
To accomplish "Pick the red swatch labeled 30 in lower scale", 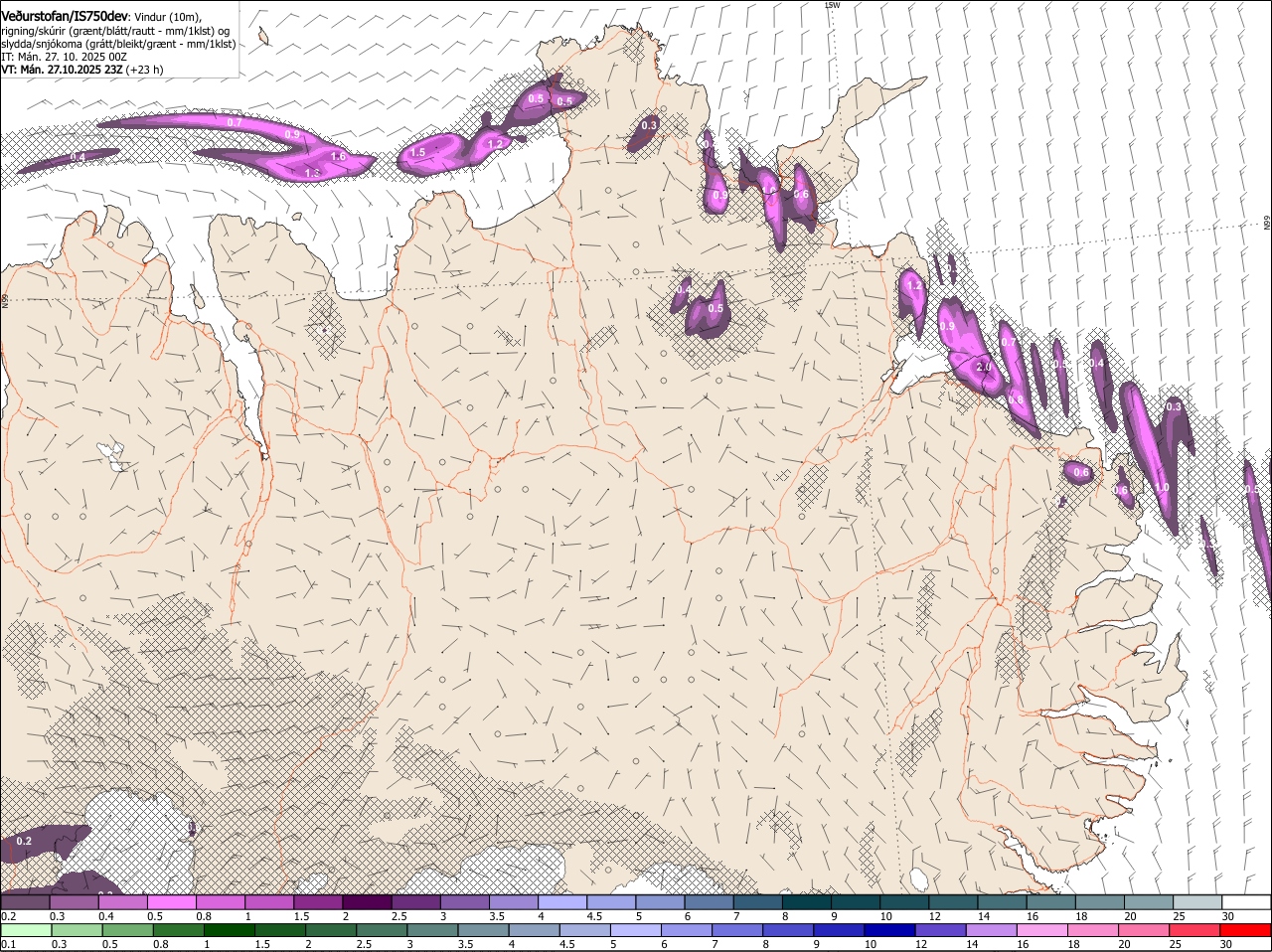I will 1245,930.
